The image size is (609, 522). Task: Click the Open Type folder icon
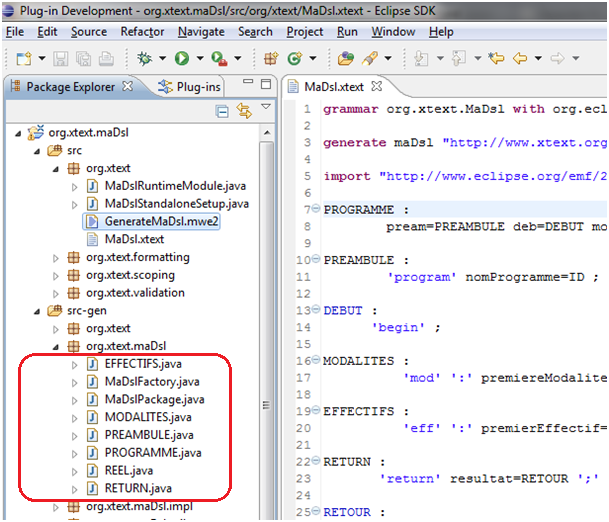[x=346, y=59]
